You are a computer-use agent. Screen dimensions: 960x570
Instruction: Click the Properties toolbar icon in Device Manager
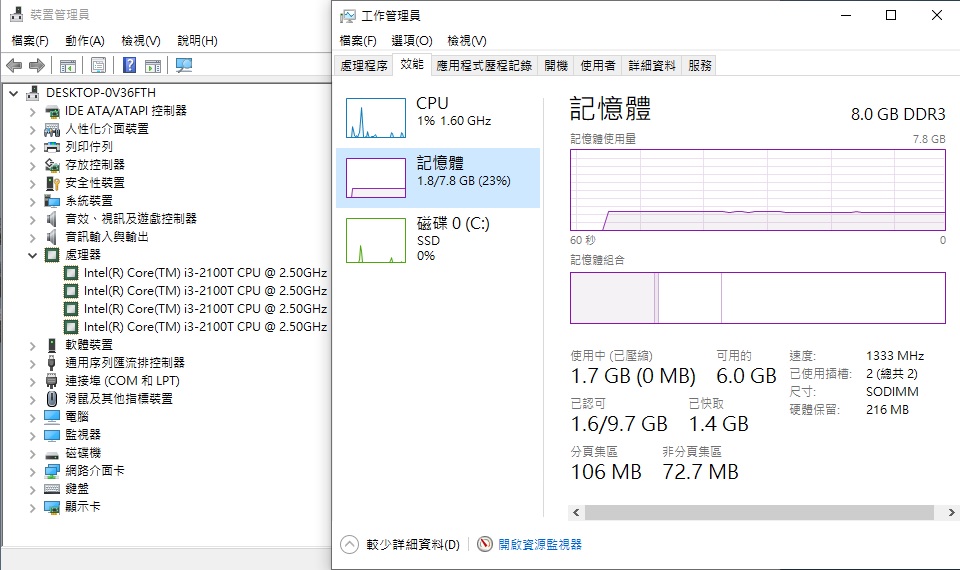pos(98,65)
